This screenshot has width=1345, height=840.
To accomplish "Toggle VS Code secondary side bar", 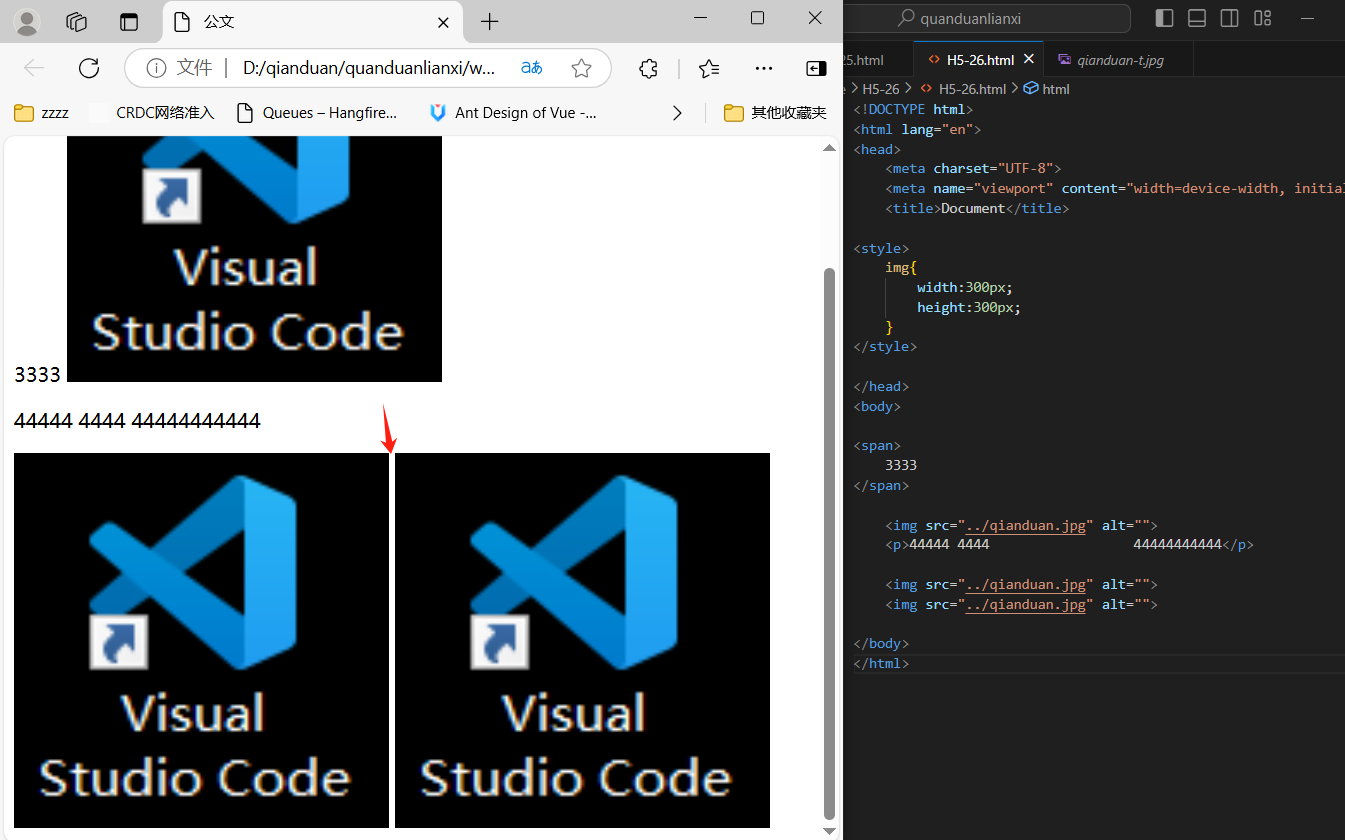I will (1230, 18).
